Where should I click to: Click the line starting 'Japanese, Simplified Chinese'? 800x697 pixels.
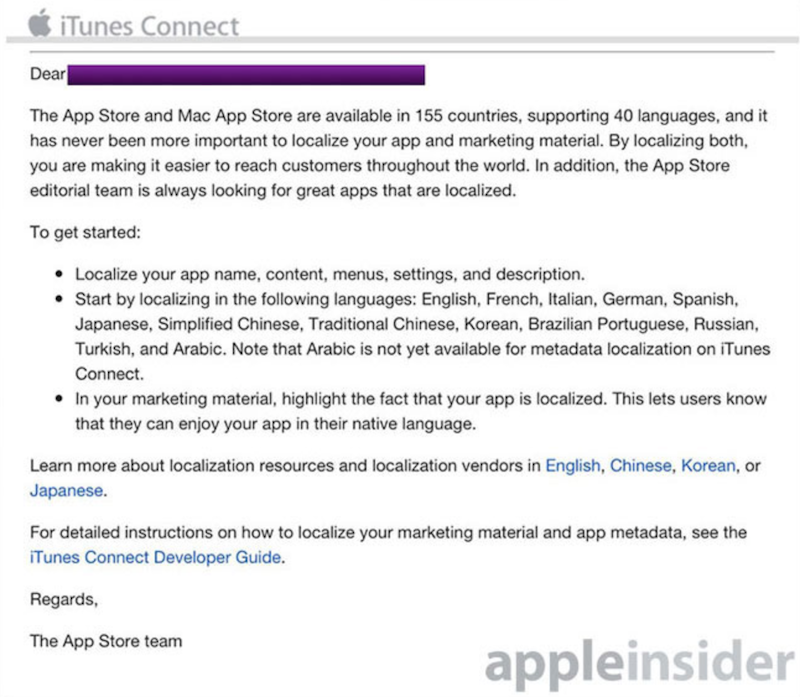417,325
